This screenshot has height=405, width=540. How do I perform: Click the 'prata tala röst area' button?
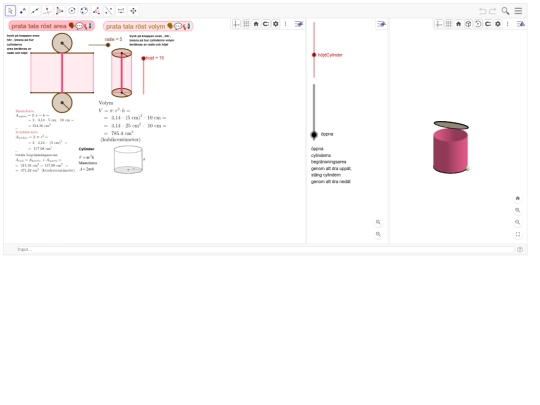[51, 26]
